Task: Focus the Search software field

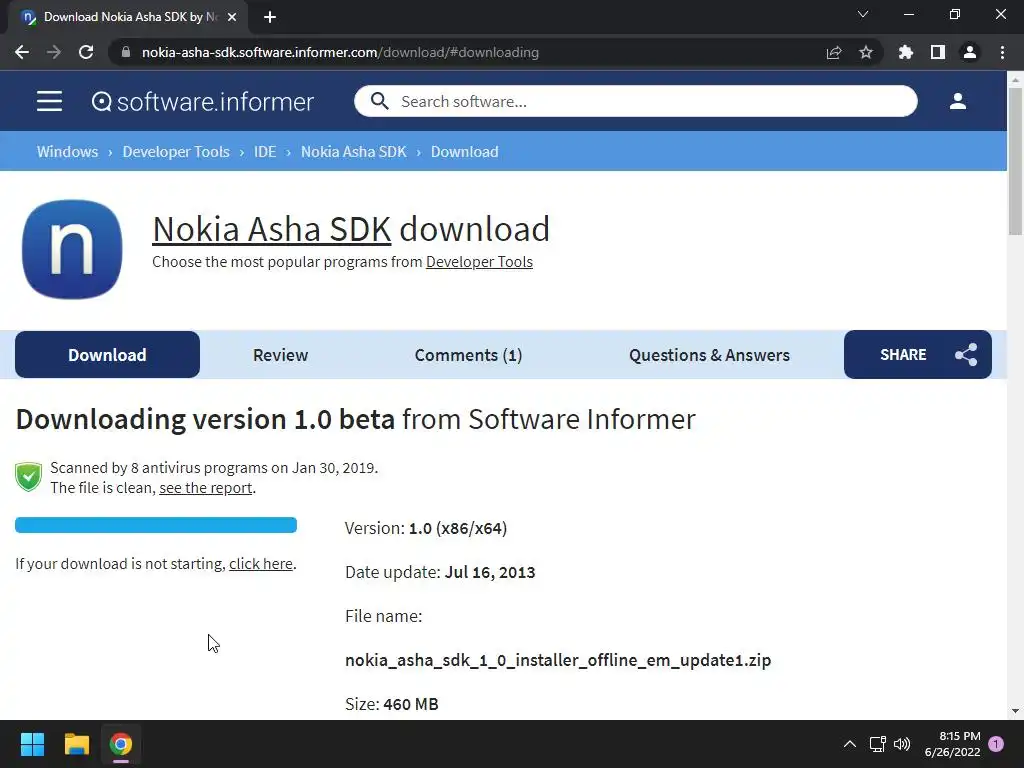Action: 636,101
